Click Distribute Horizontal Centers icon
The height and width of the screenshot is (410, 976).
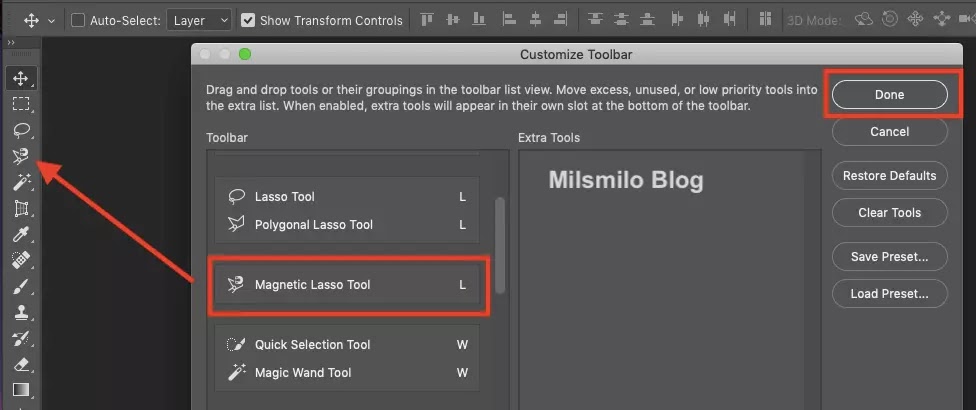pos(703,20)
